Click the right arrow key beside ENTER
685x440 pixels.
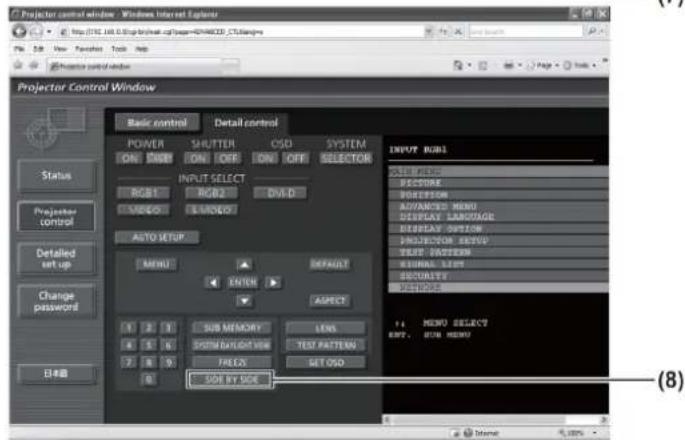tap(273, 283)
